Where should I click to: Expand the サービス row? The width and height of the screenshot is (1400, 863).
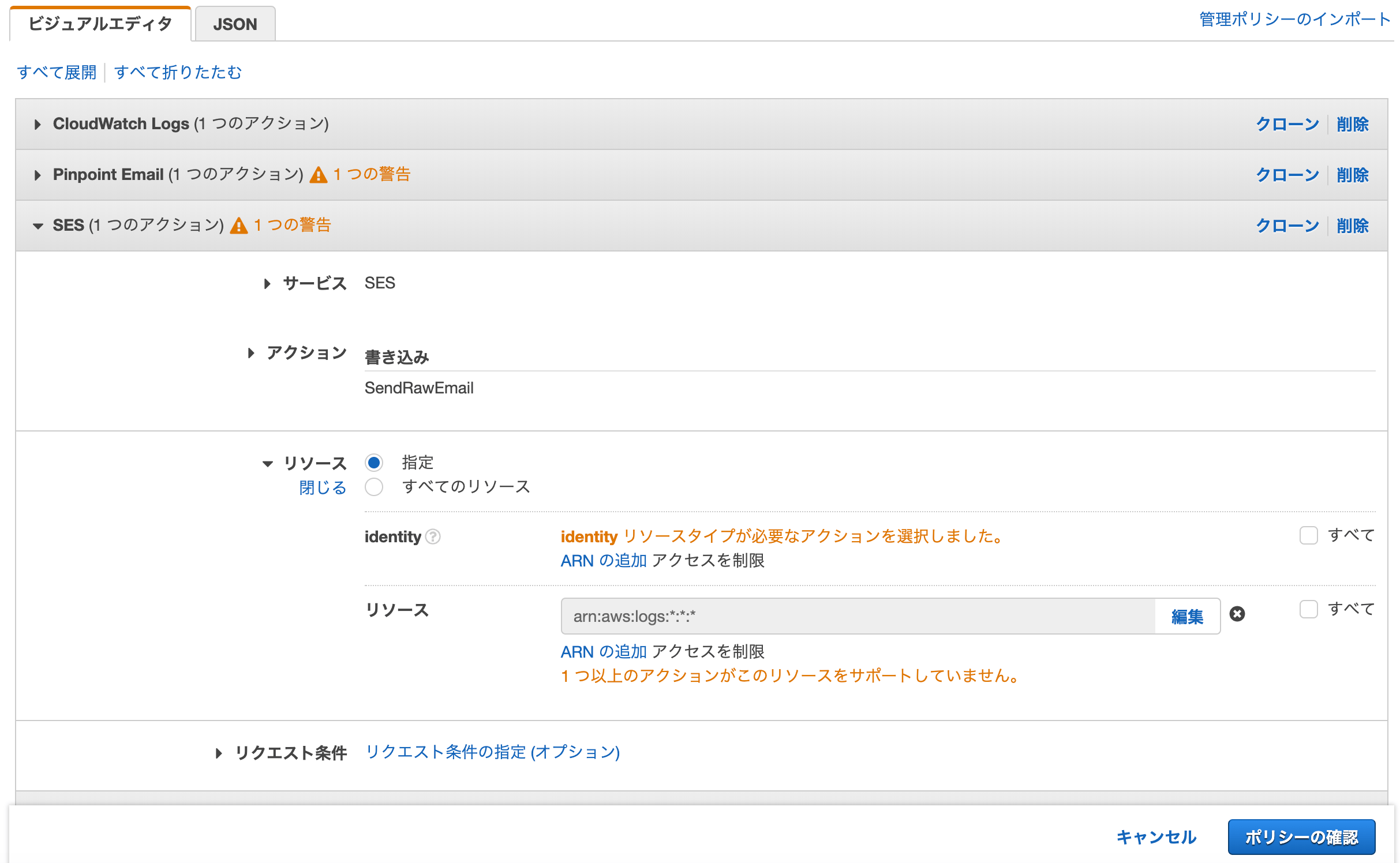tap(267, 284)
